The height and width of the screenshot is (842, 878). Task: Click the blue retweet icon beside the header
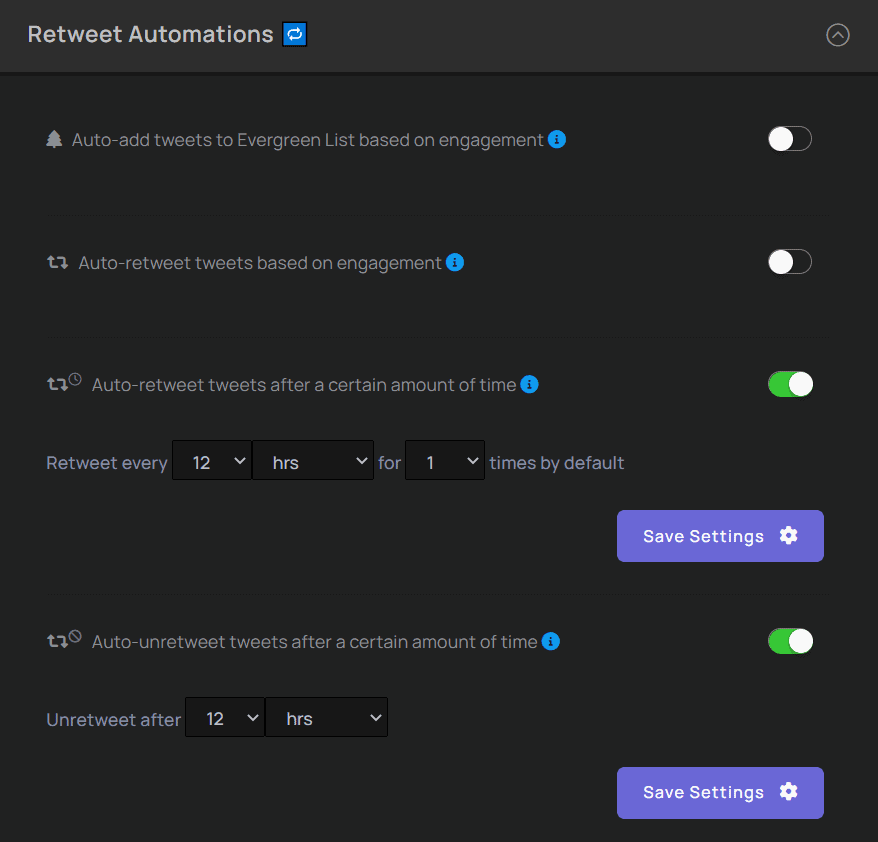coord(294,34)
